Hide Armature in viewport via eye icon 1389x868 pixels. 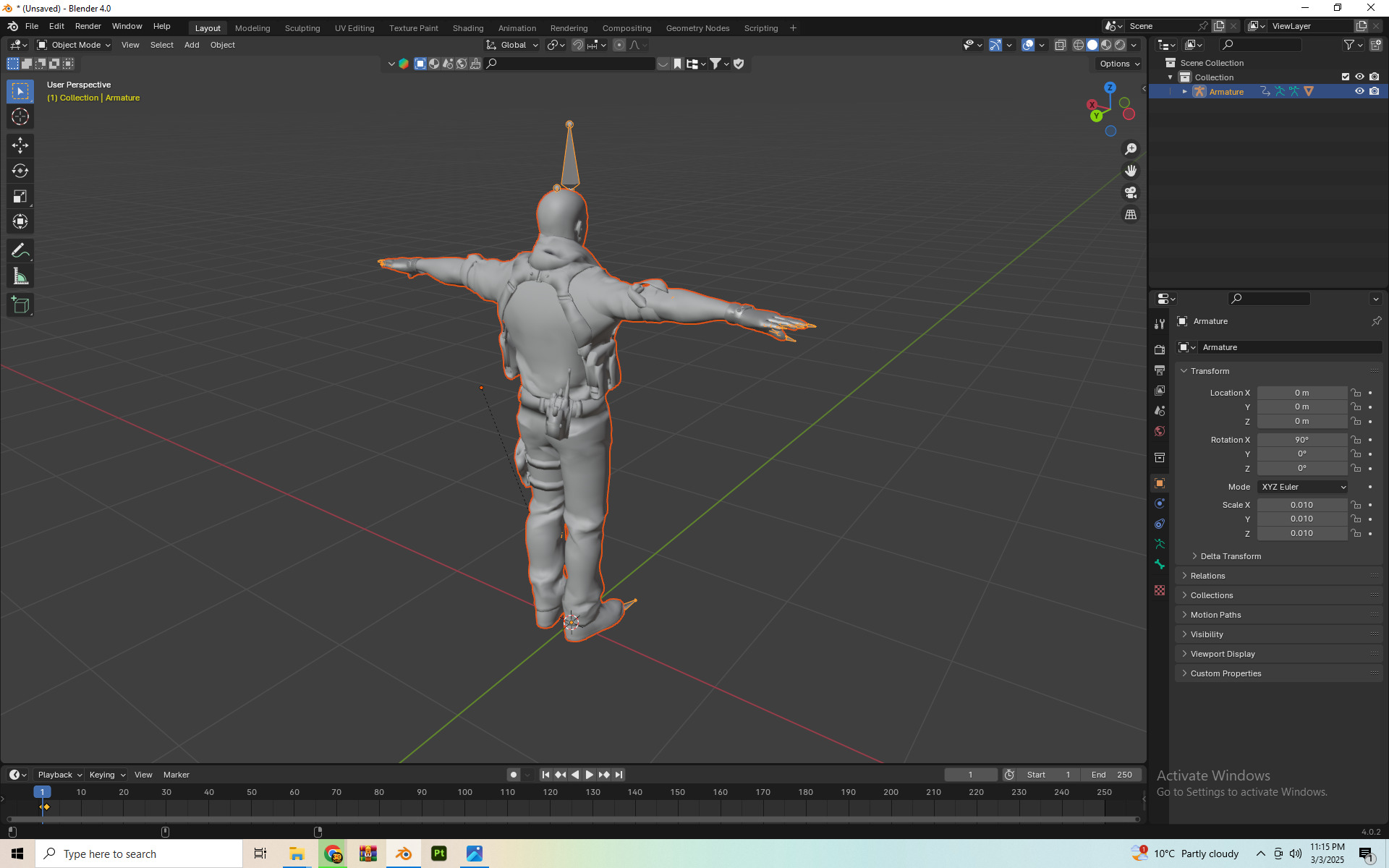coord(1359,91)
